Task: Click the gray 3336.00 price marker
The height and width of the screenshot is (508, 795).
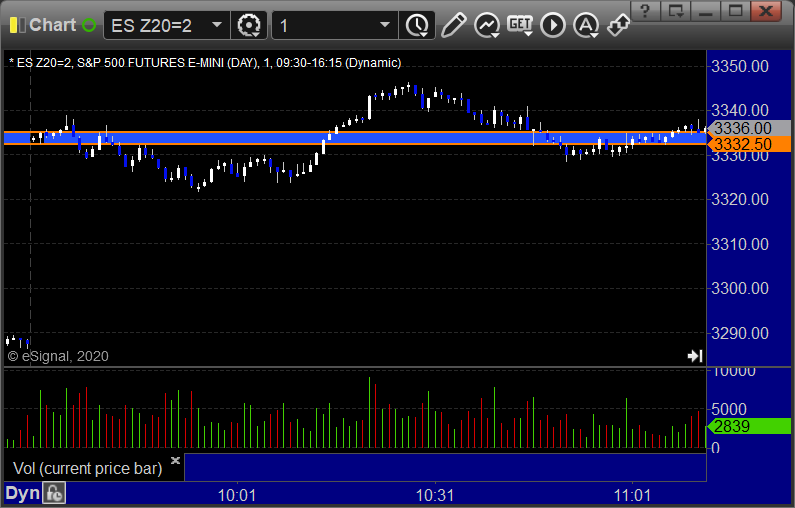Action: pyautogui.click(x=749, y=128)
